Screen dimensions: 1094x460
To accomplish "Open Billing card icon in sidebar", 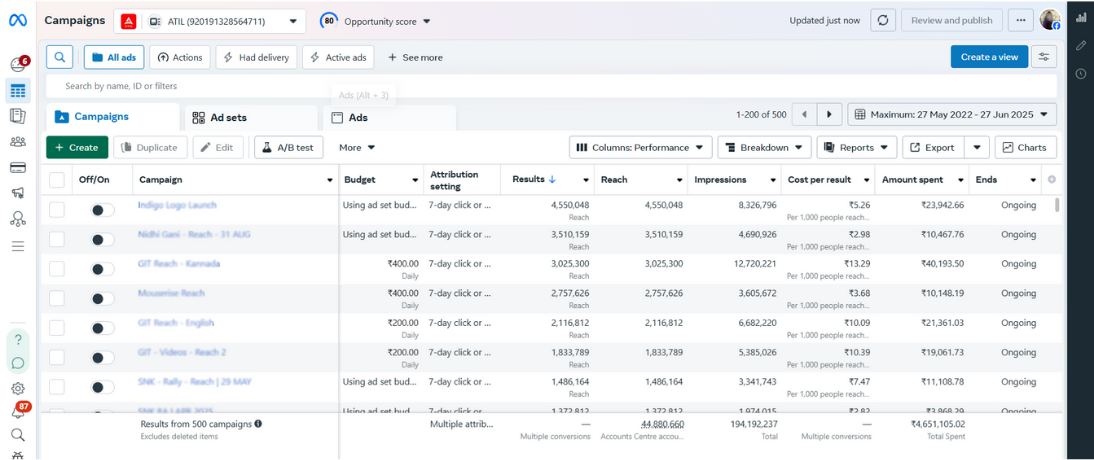I will click(18, 168).
